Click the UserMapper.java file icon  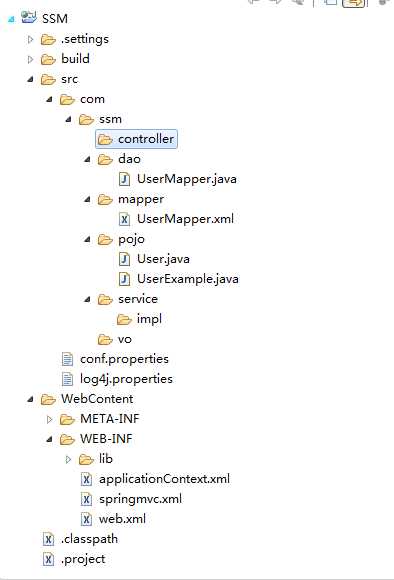tap(124, 179)
